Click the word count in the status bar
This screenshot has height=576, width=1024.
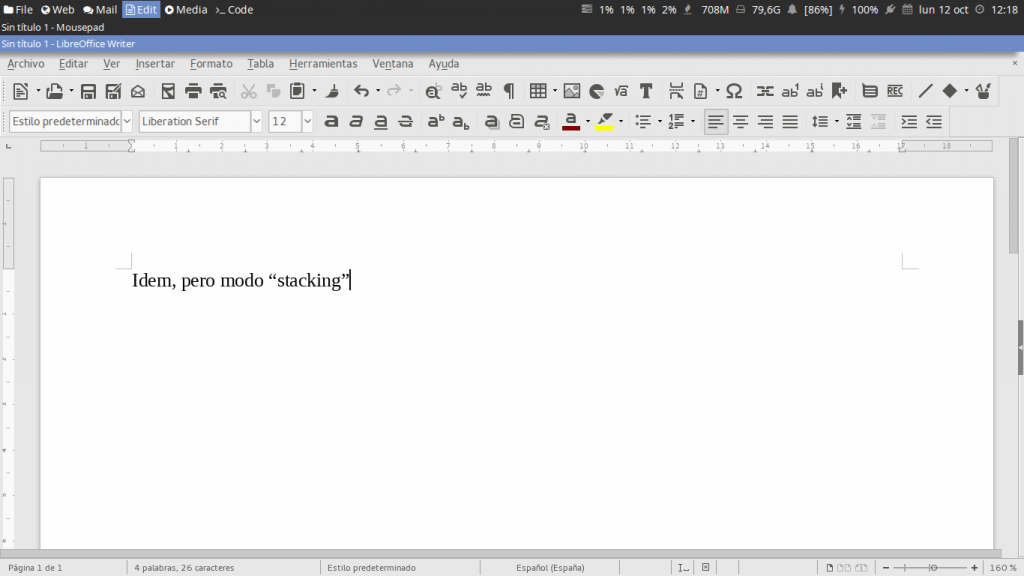184,568
